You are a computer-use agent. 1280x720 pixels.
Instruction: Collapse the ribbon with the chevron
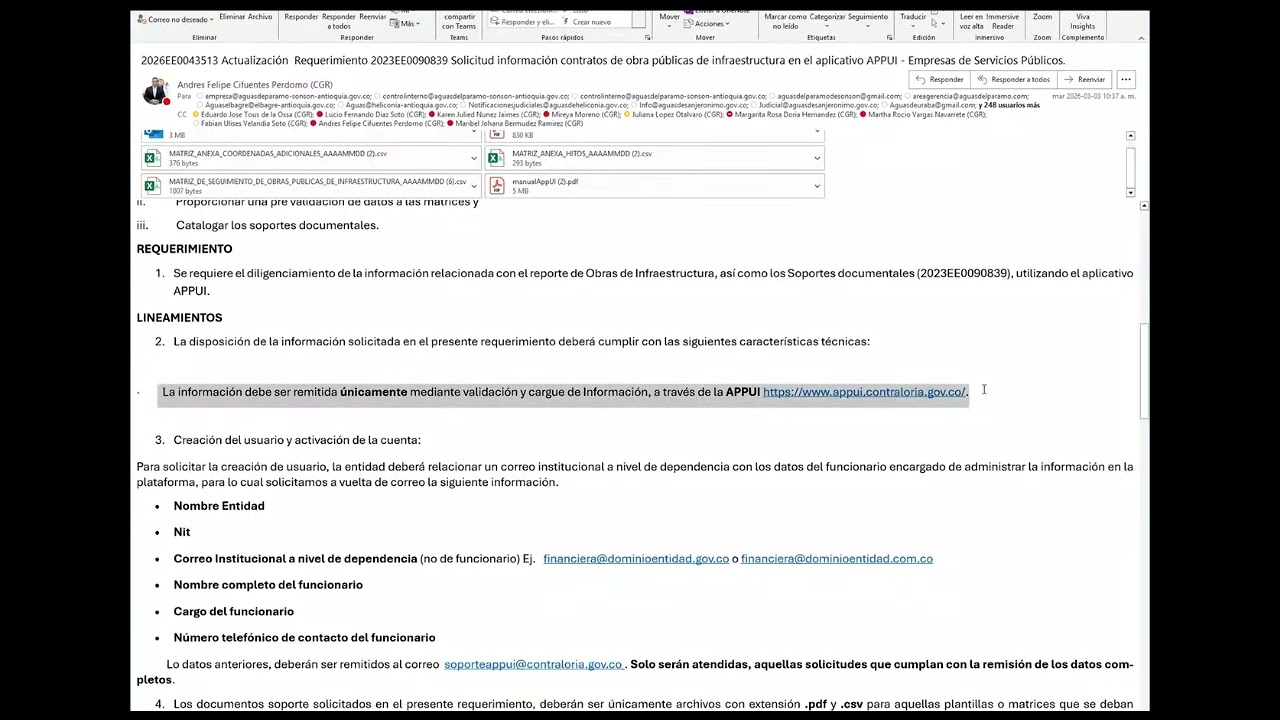point(1141,38)
